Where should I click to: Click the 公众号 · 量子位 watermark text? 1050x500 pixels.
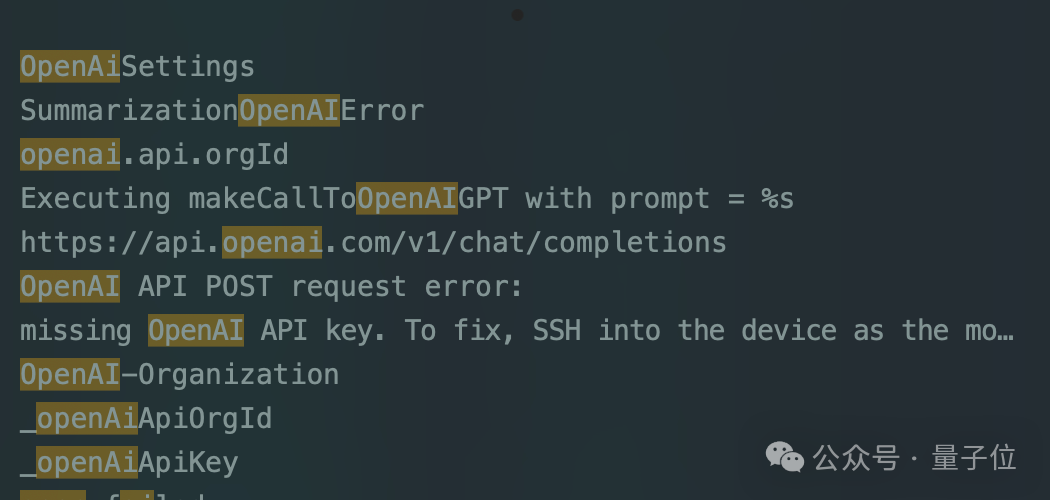point(915,458)
